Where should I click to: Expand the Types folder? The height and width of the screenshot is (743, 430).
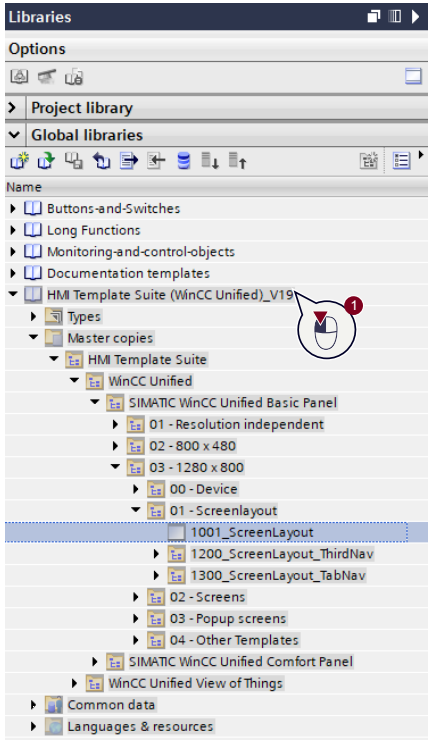34,316
